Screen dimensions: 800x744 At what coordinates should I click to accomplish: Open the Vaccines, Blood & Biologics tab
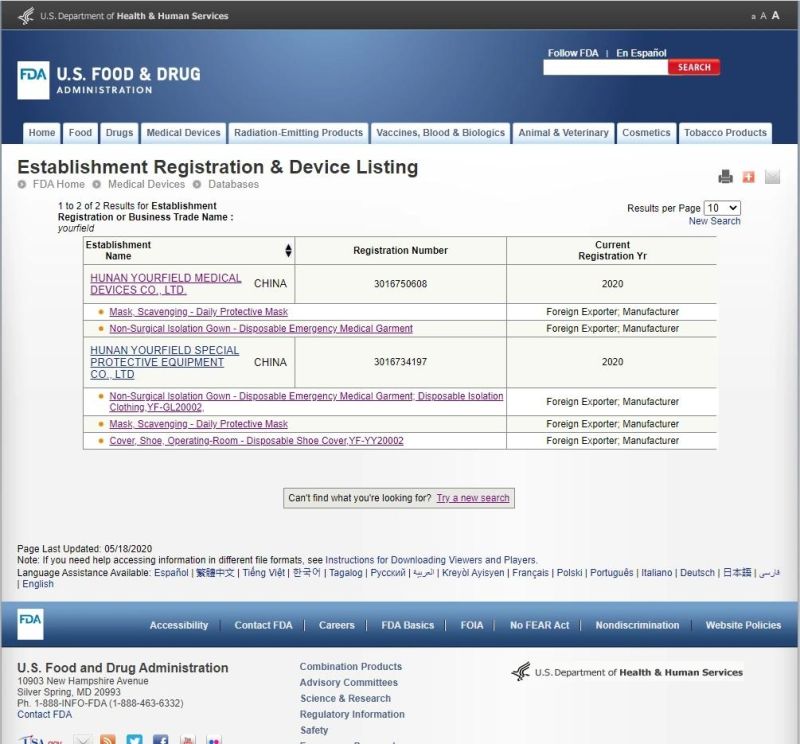441,133
